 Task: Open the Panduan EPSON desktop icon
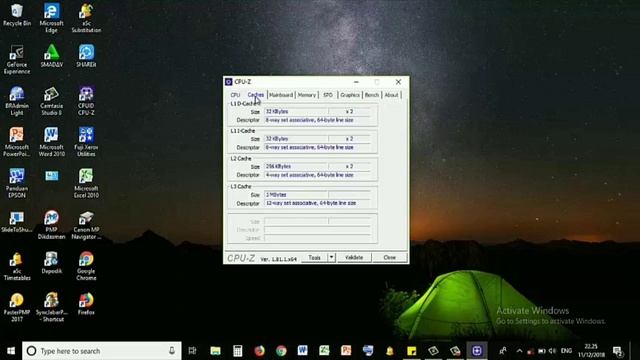pyautogui.click(x=17, y=183)
